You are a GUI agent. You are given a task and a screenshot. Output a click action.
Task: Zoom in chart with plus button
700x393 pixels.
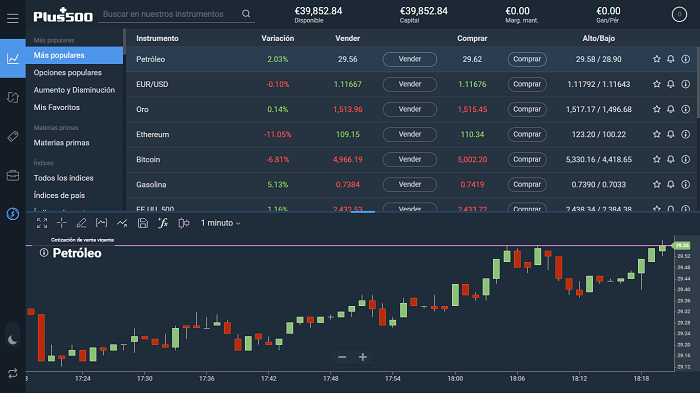tap(362, 357)
